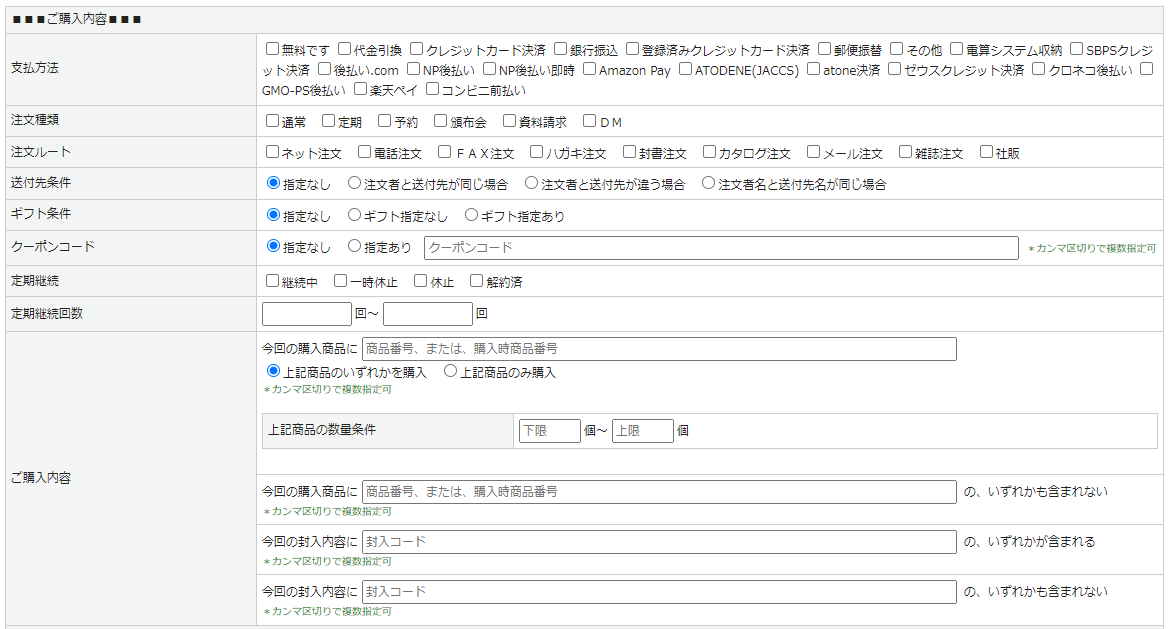
Task: Click the 上限 quantity input field
Action: pyautogui.click(x=642, y=431)
